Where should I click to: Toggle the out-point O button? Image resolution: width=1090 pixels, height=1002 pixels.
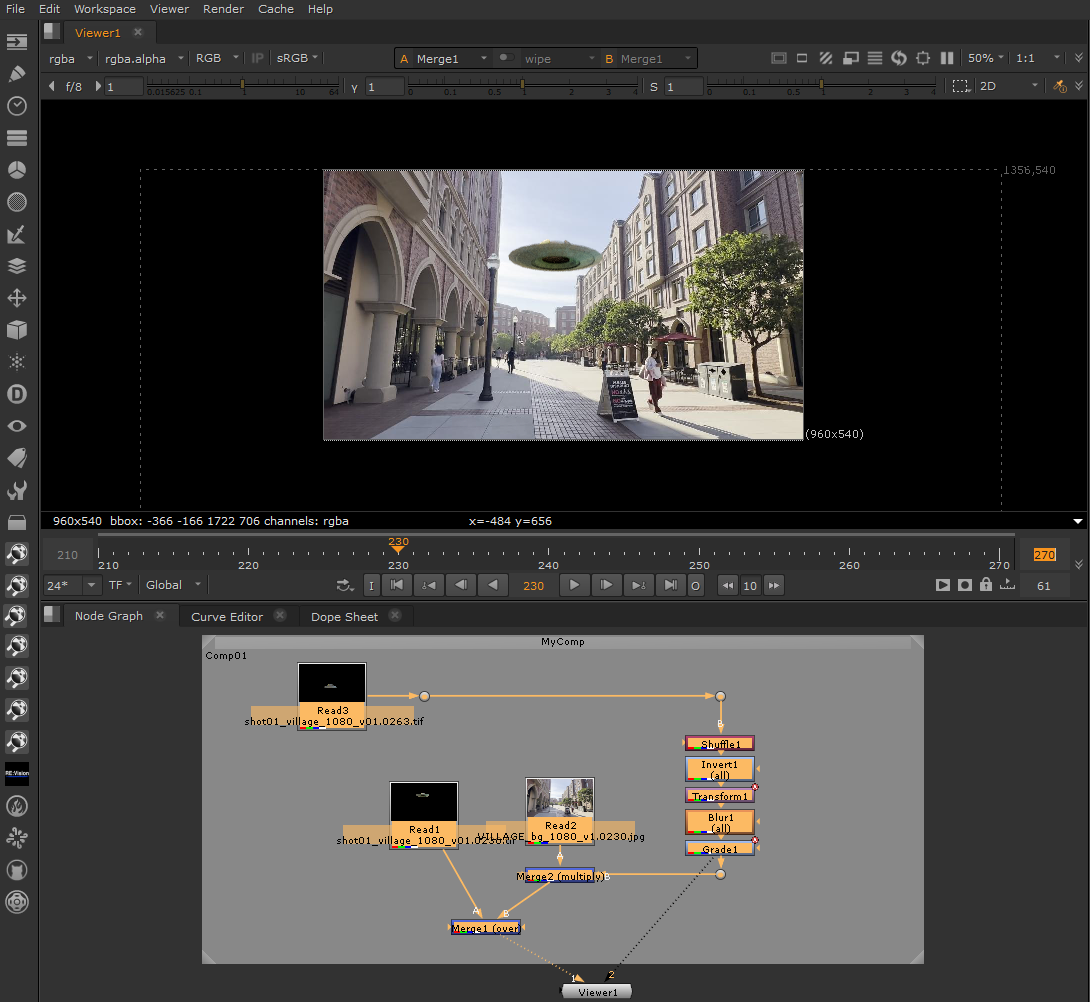(x=695, y=585)
